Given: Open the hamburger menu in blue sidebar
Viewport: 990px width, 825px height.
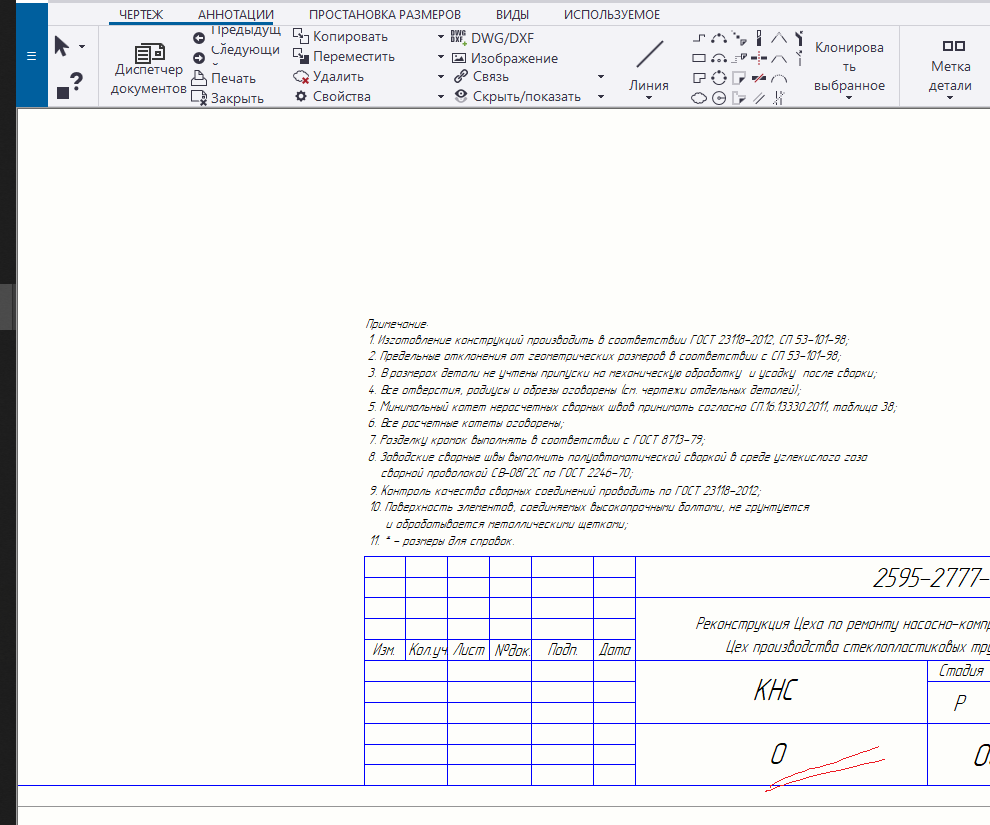Looking at the screenshot, I should click(31, 56).
